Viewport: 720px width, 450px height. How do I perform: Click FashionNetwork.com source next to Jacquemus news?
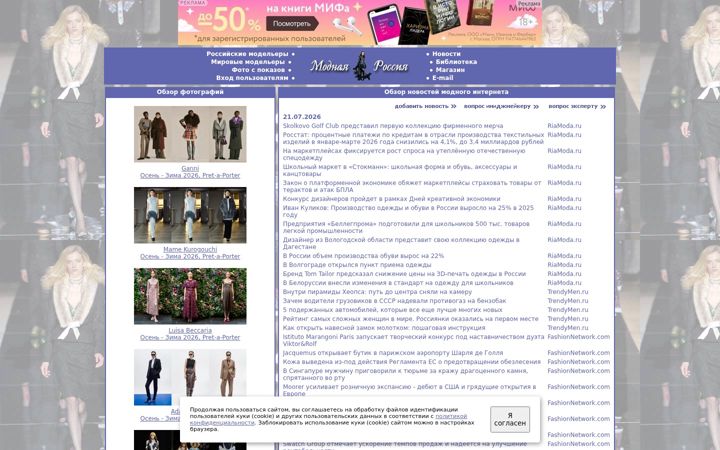(579, 353)
